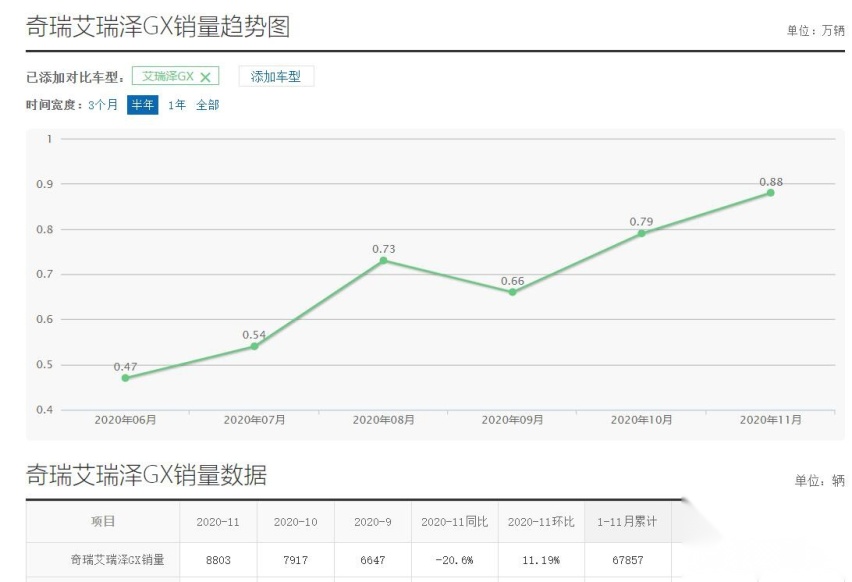This screenshot has width=852, height=582.
Task: Click the 奇瑞艾瑞泽GX销量数据 heading
Action: pyautogui.click(x=147, y=475)
